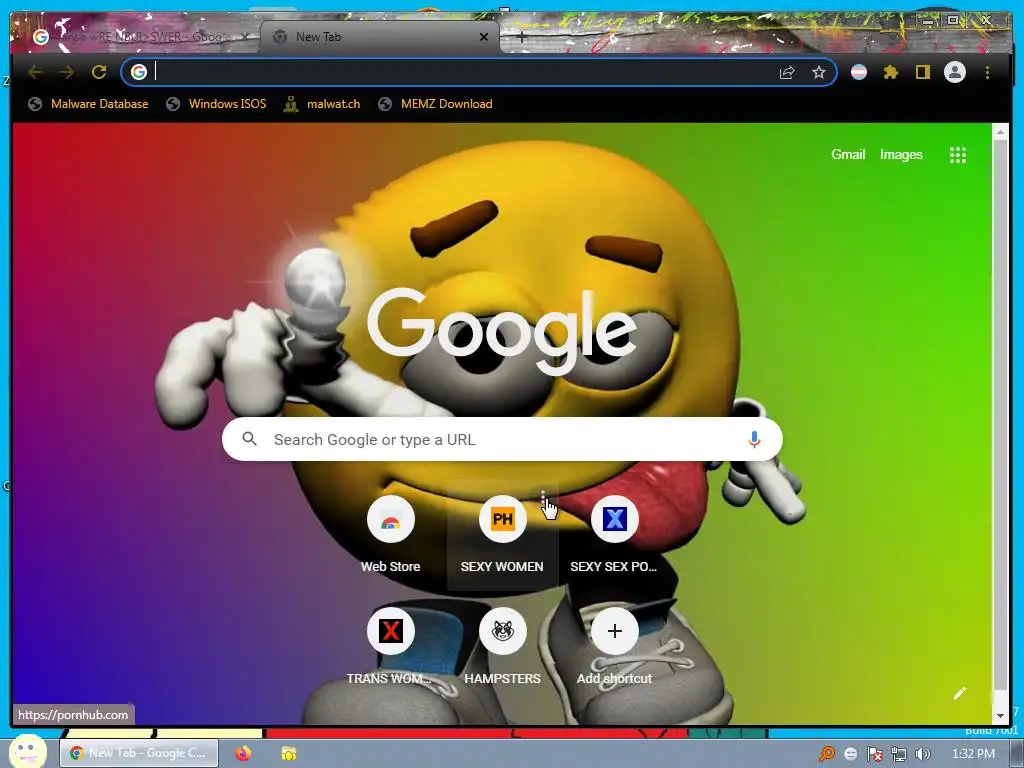Open Chrome's three-dot main menu

tap(987, 72)
